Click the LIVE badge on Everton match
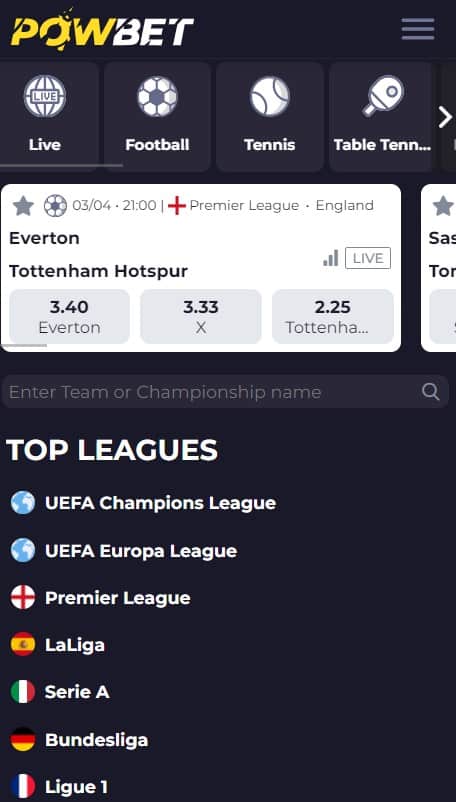 click(x=368, y=258)
